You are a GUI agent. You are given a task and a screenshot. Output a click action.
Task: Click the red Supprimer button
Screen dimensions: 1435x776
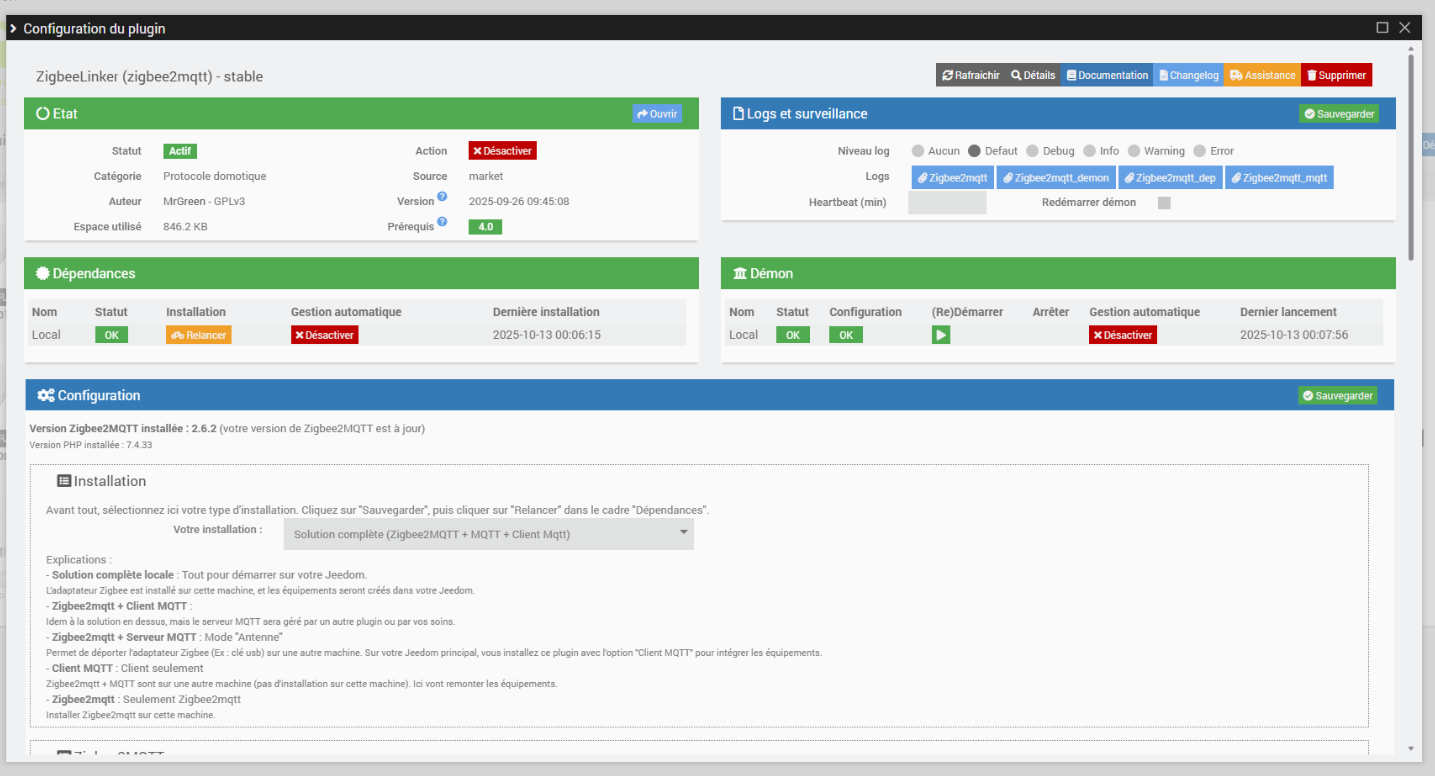1336,75
